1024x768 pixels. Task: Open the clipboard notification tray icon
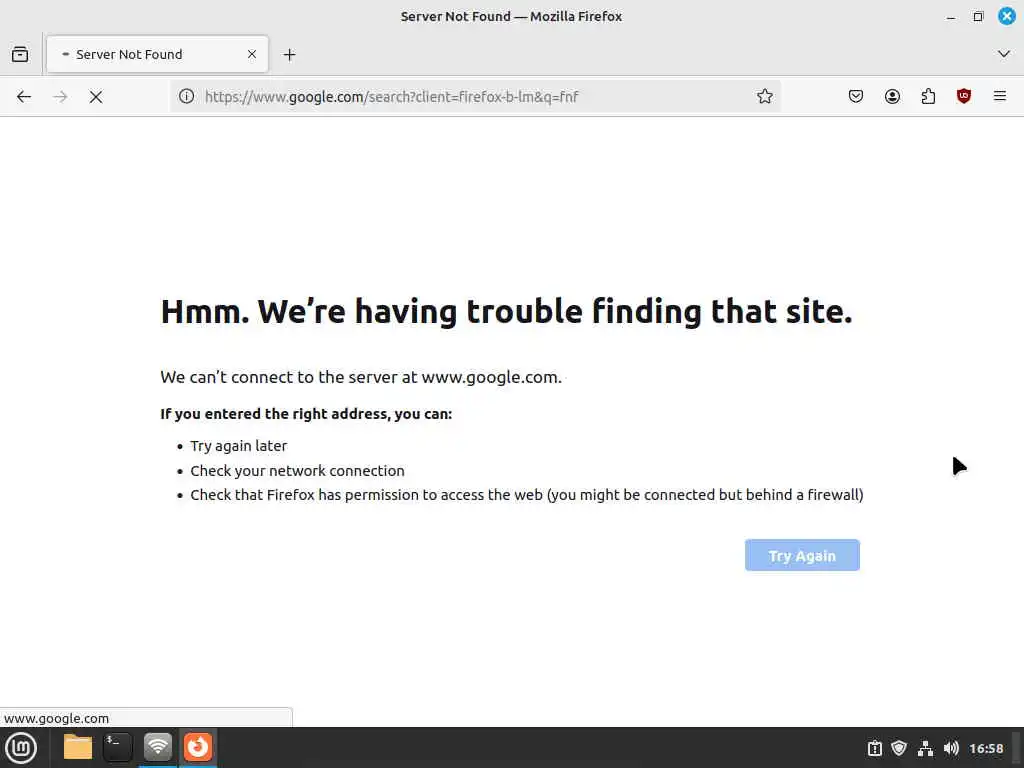874,748
